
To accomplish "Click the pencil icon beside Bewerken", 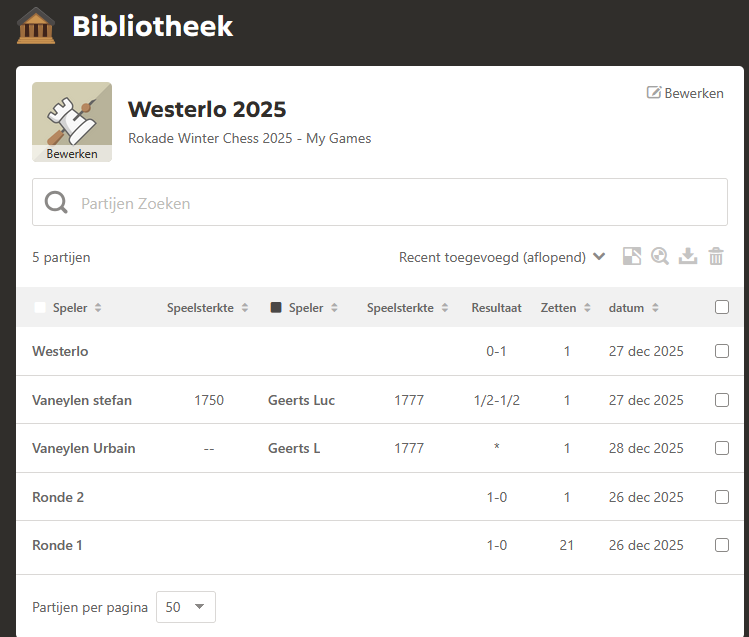I will pos(654,93).
